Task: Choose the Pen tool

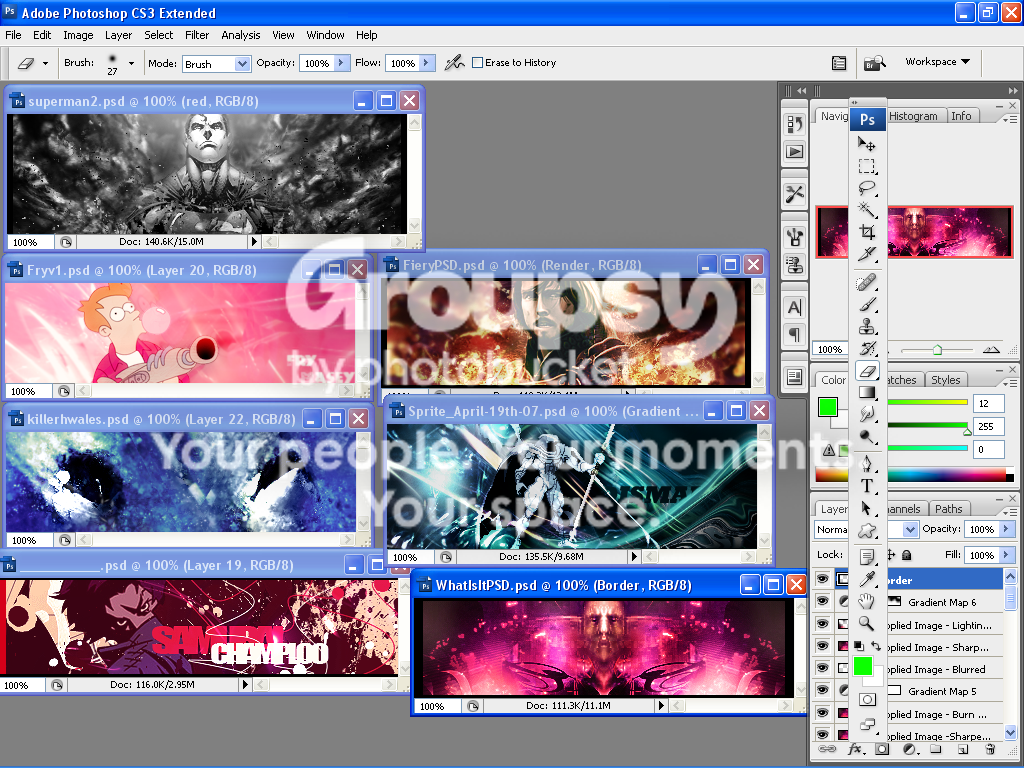Action: pyautogui.click(x=867, y=464)
